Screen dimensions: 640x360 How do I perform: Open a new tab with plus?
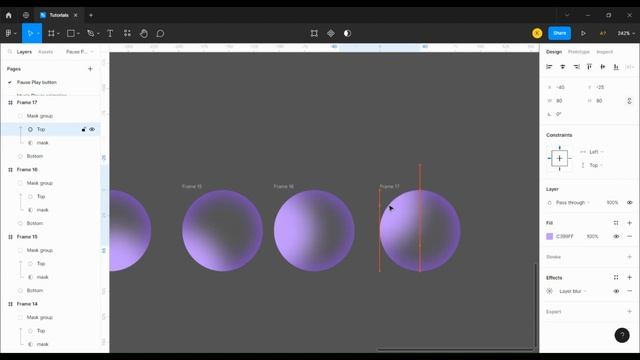[91, 15]
